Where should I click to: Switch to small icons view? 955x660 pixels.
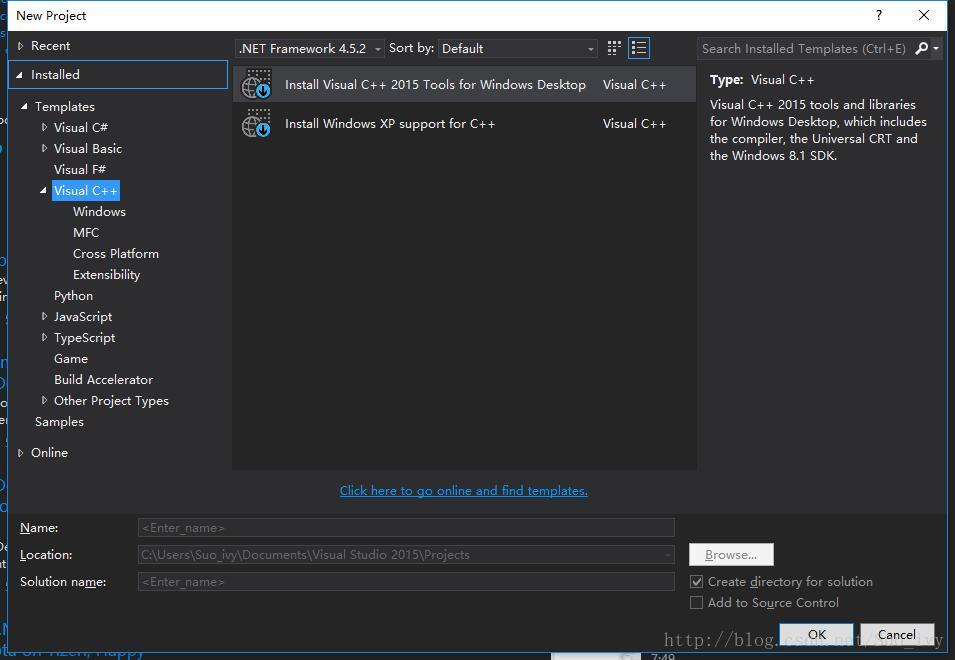614,48
